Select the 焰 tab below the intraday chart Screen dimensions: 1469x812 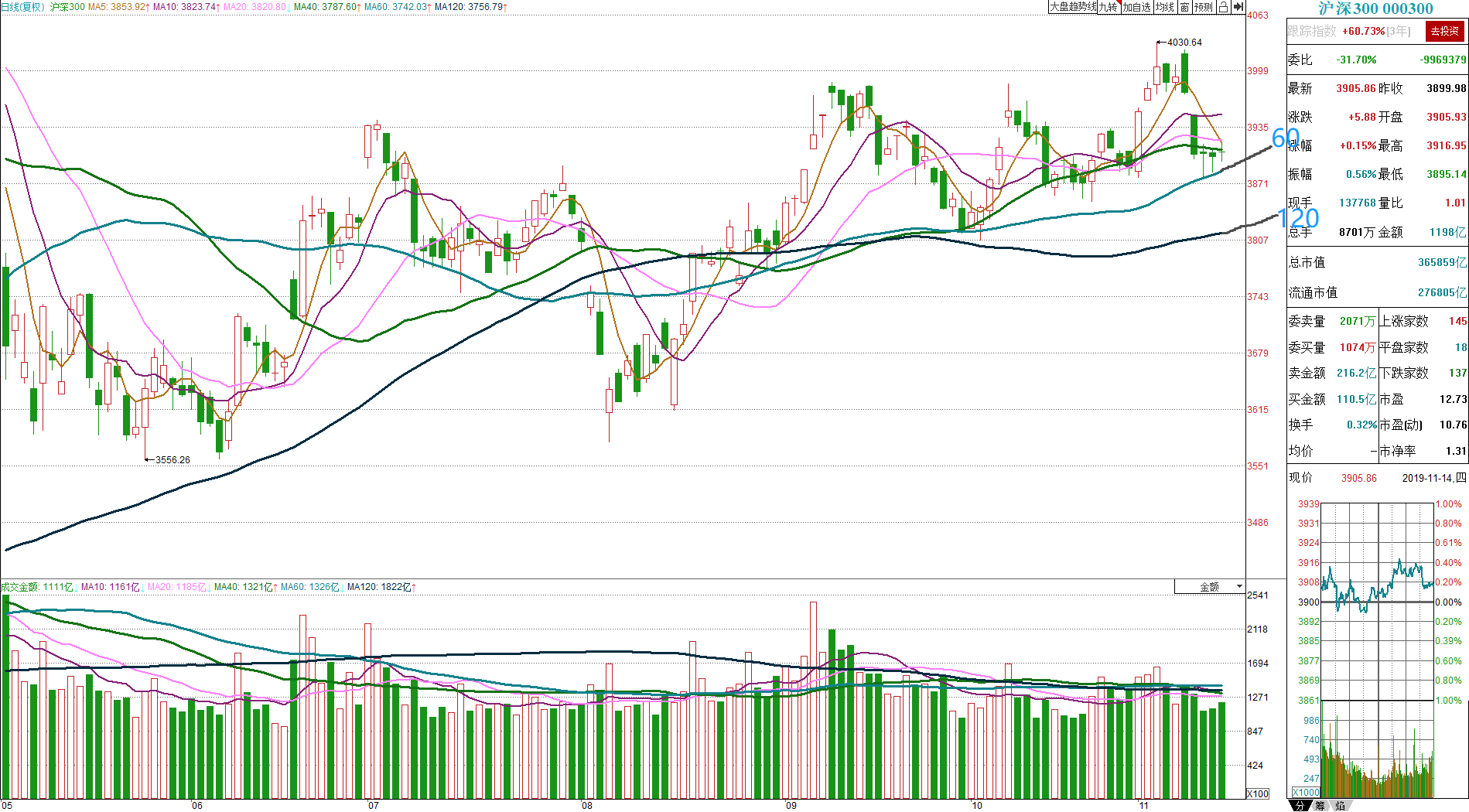point(1339,806)
